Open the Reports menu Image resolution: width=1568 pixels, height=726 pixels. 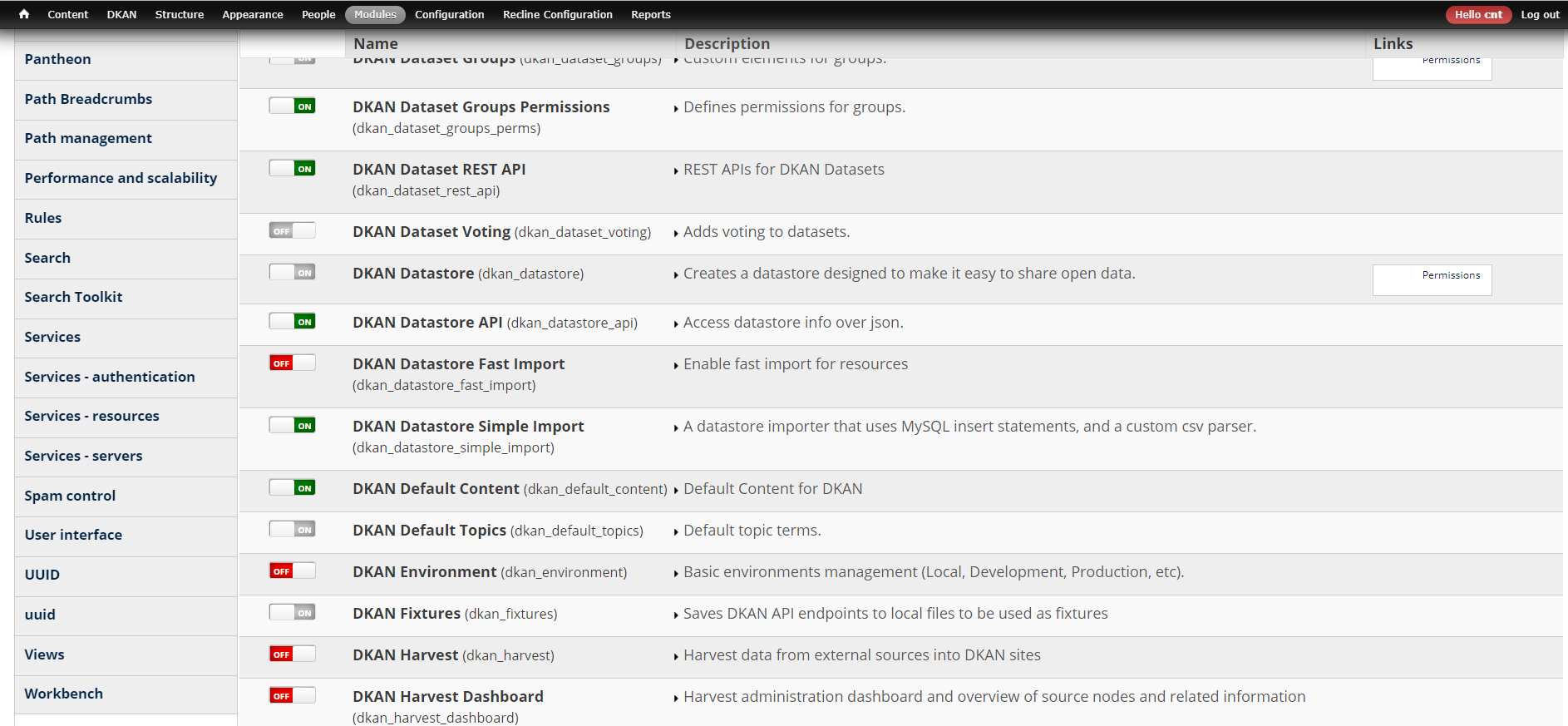pyautogui.click(x=650, y=14)
